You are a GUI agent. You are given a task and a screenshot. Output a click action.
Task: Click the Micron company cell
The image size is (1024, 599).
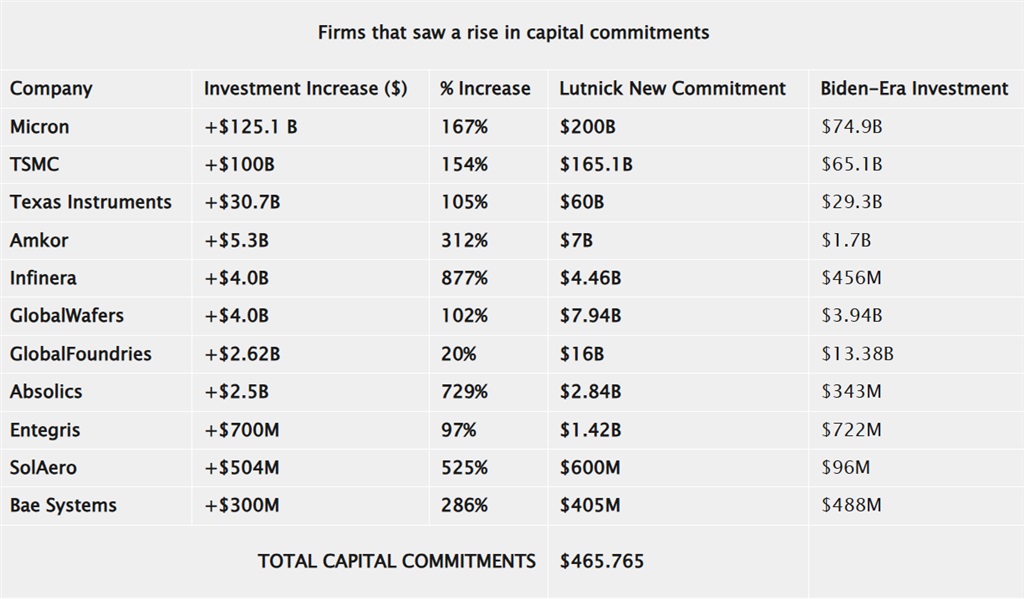click(40, 126)
